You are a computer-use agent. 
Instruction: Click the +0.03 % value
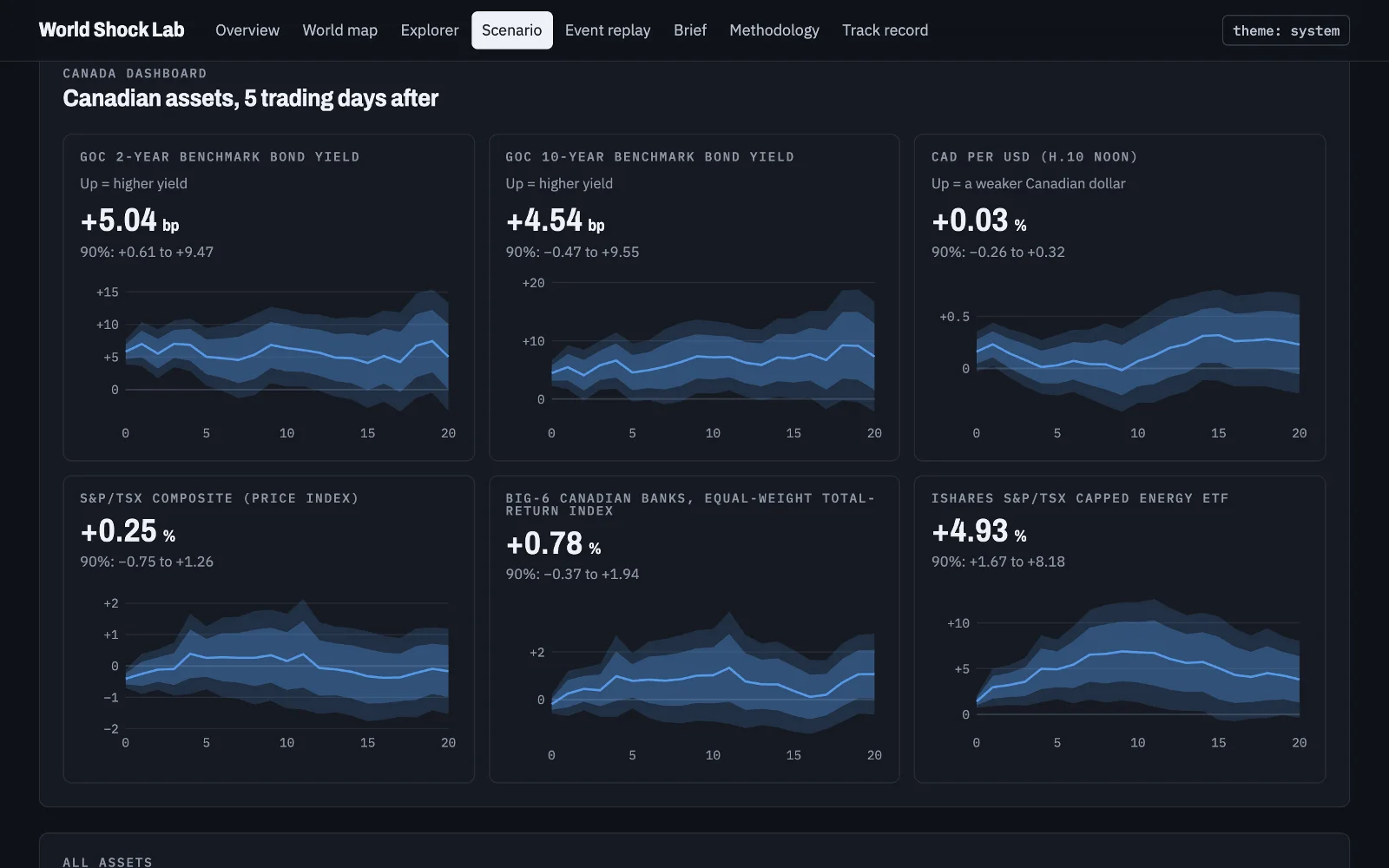tap(979, 220)
